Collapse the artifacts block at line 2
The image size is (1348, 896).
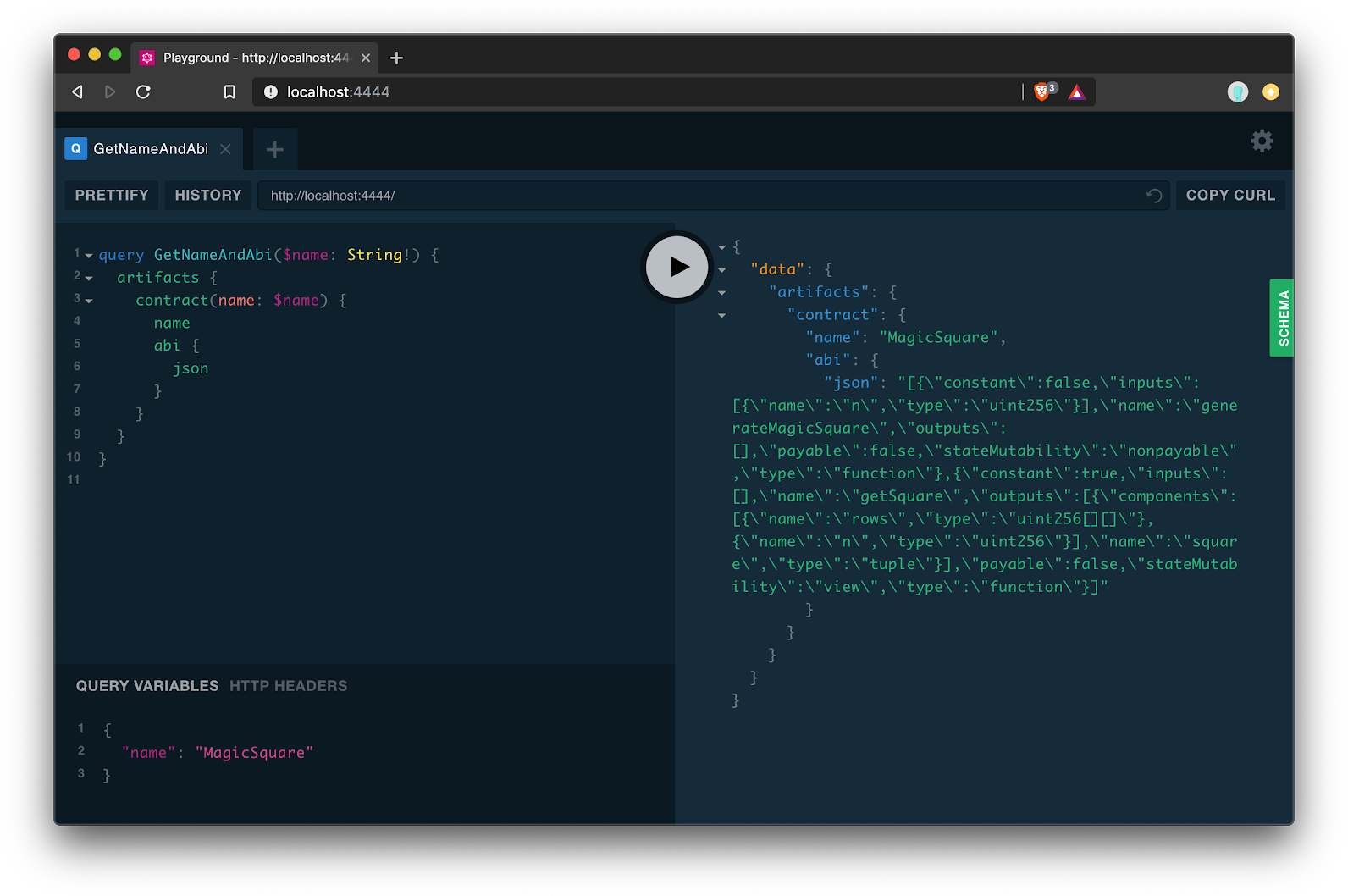tap(89, 279)
